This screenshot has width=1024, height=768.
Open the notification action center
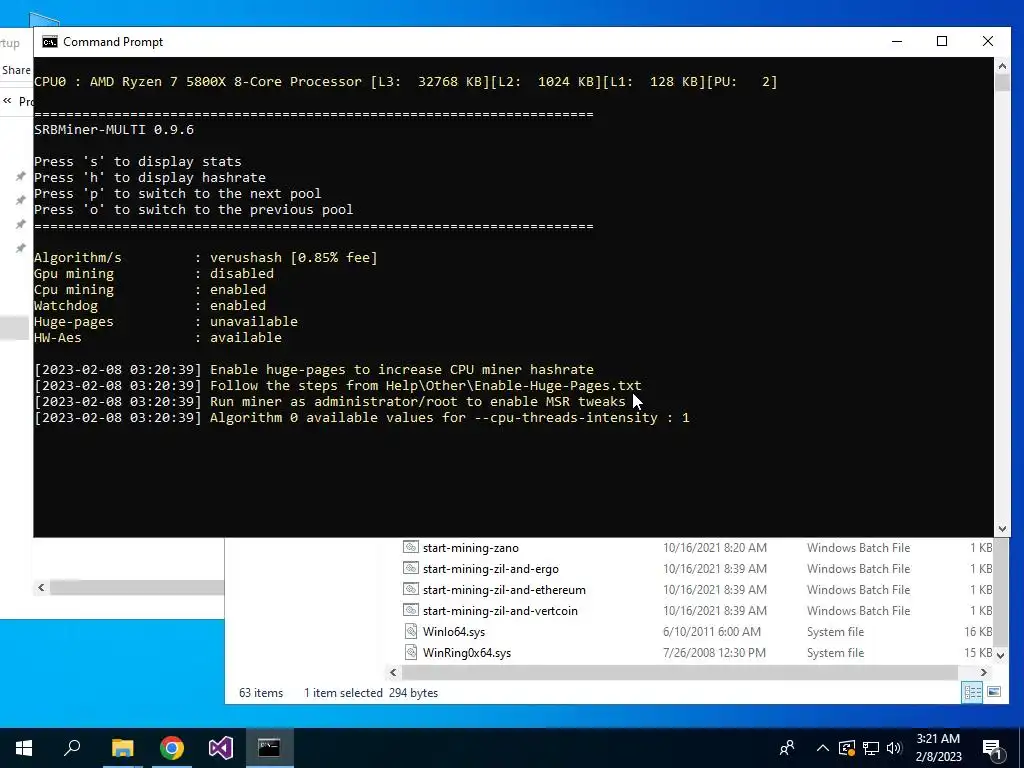coord(993,748)
